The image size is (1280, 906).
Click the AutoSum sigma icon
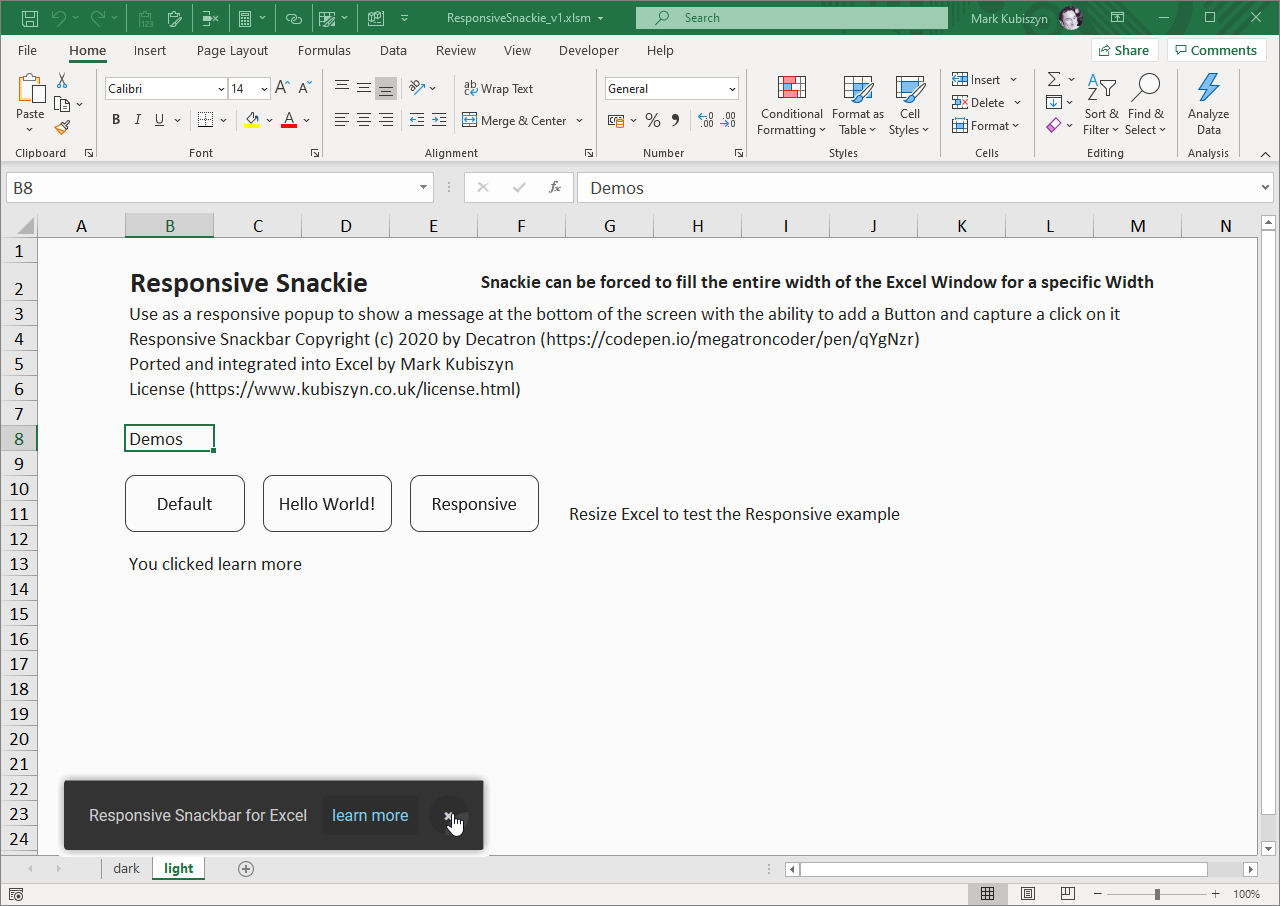(x=1054, y=79)
